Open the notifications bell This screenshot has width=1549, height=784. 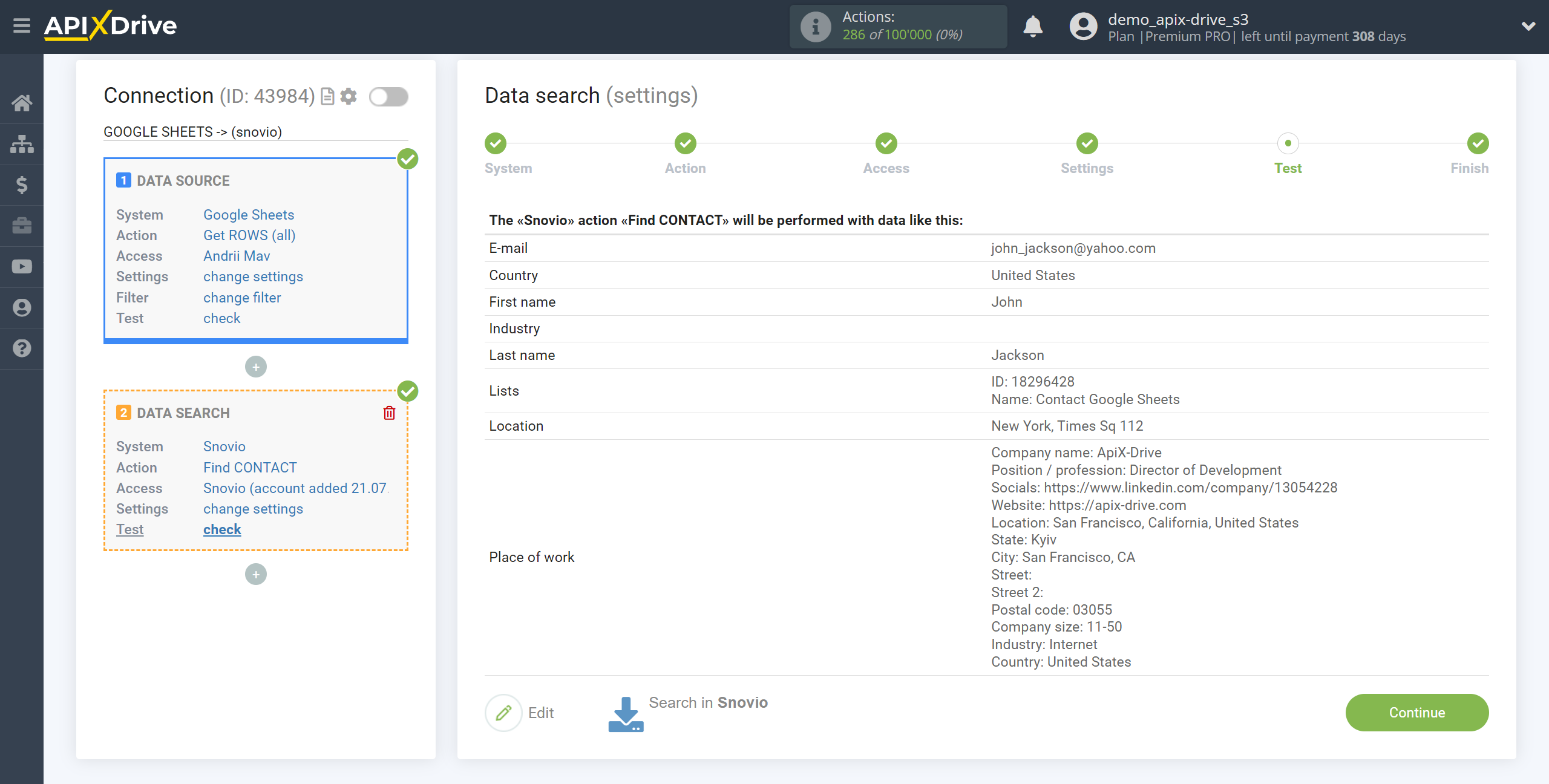pos(1033,27)
